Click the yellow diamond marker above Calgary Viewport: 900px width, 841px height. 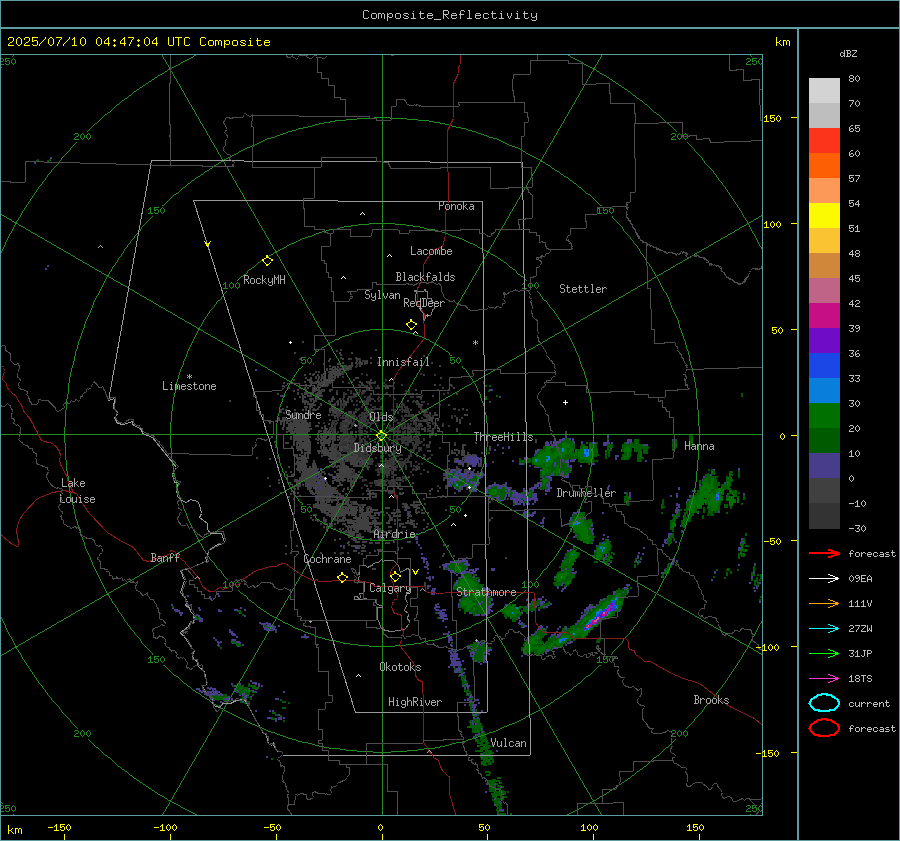[x=395, y=576]
